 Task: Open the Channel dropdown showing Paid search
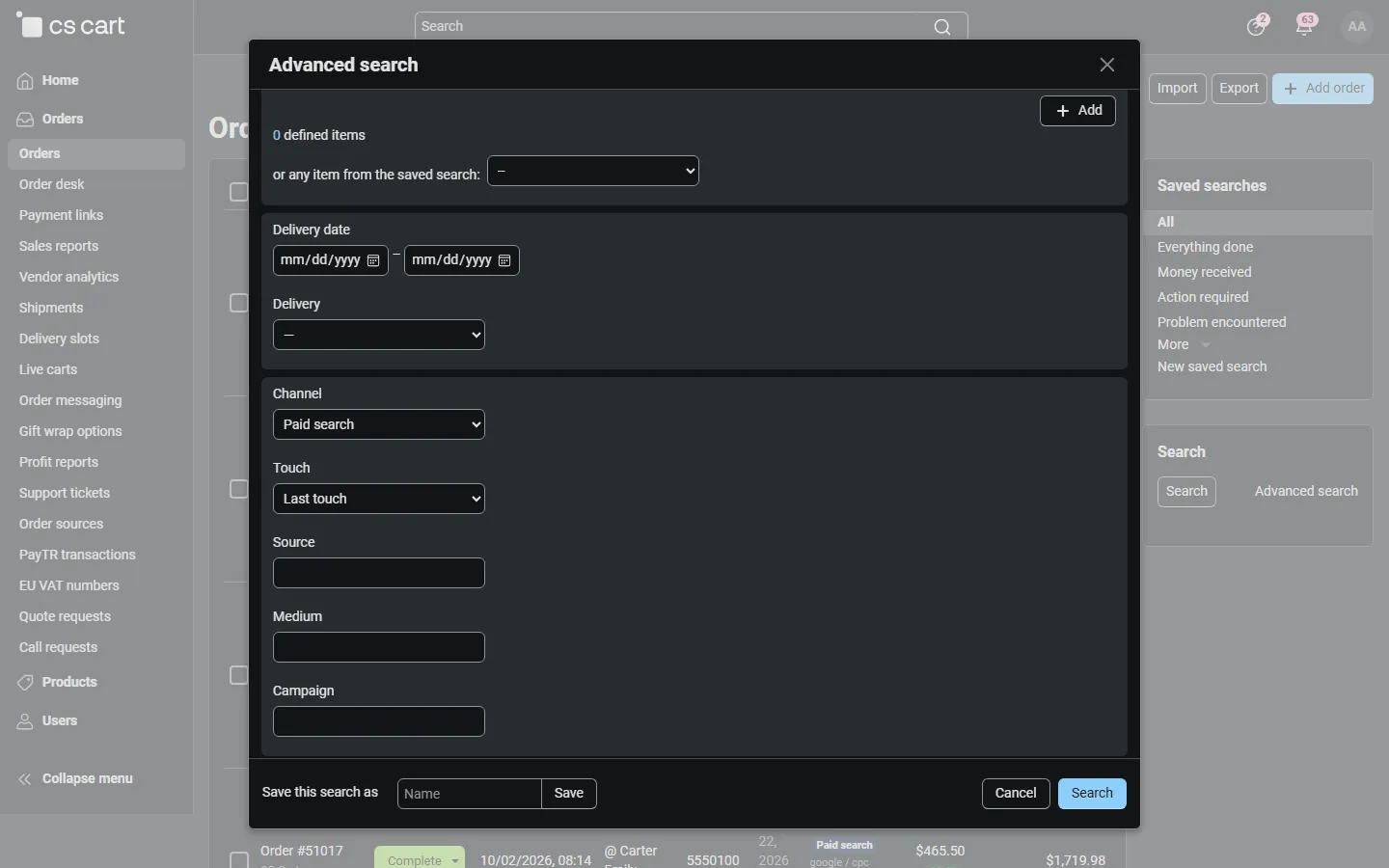pos(379,424)
